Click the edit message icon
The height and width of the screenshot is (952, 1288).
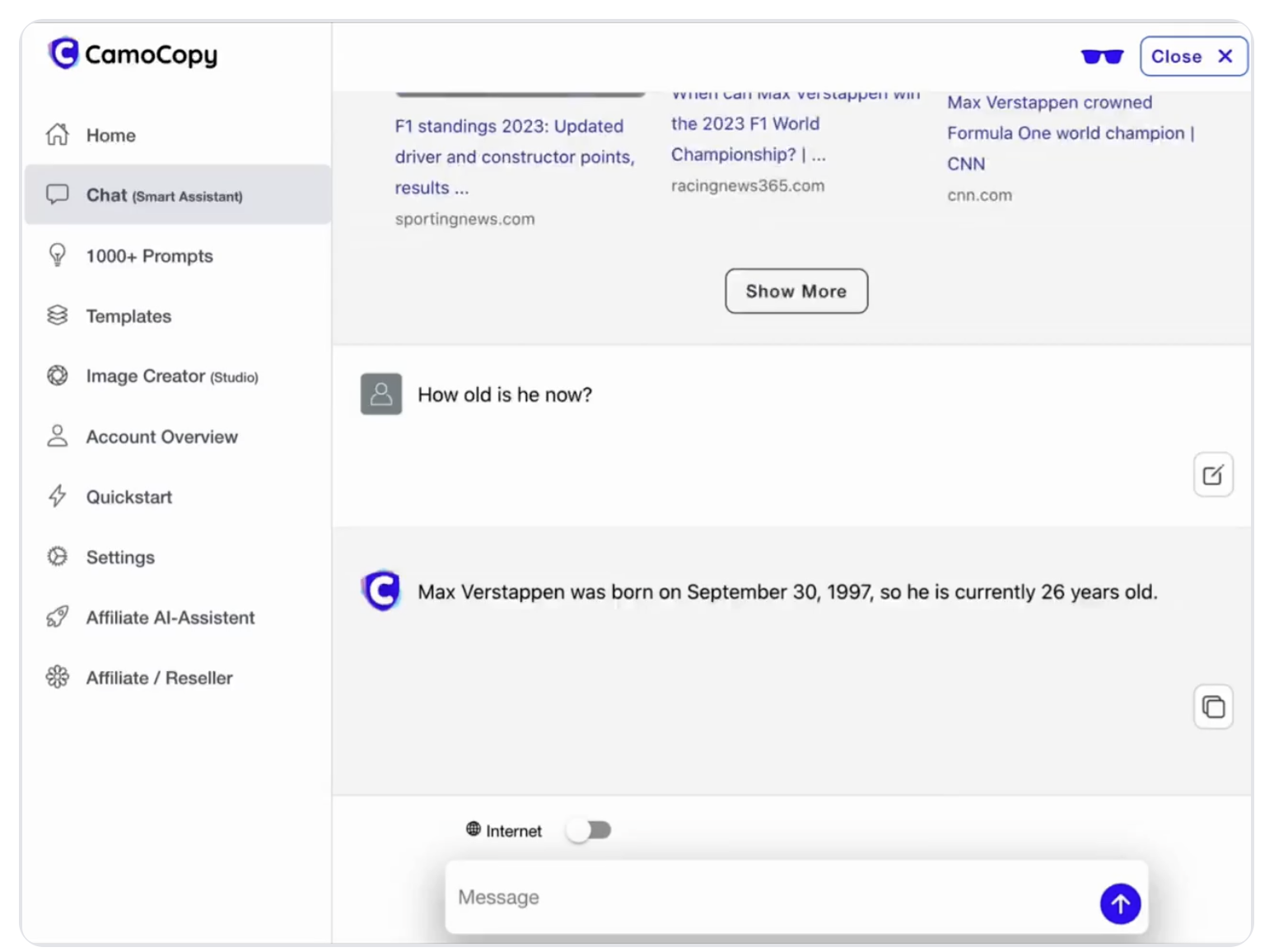pos(1212,474)
